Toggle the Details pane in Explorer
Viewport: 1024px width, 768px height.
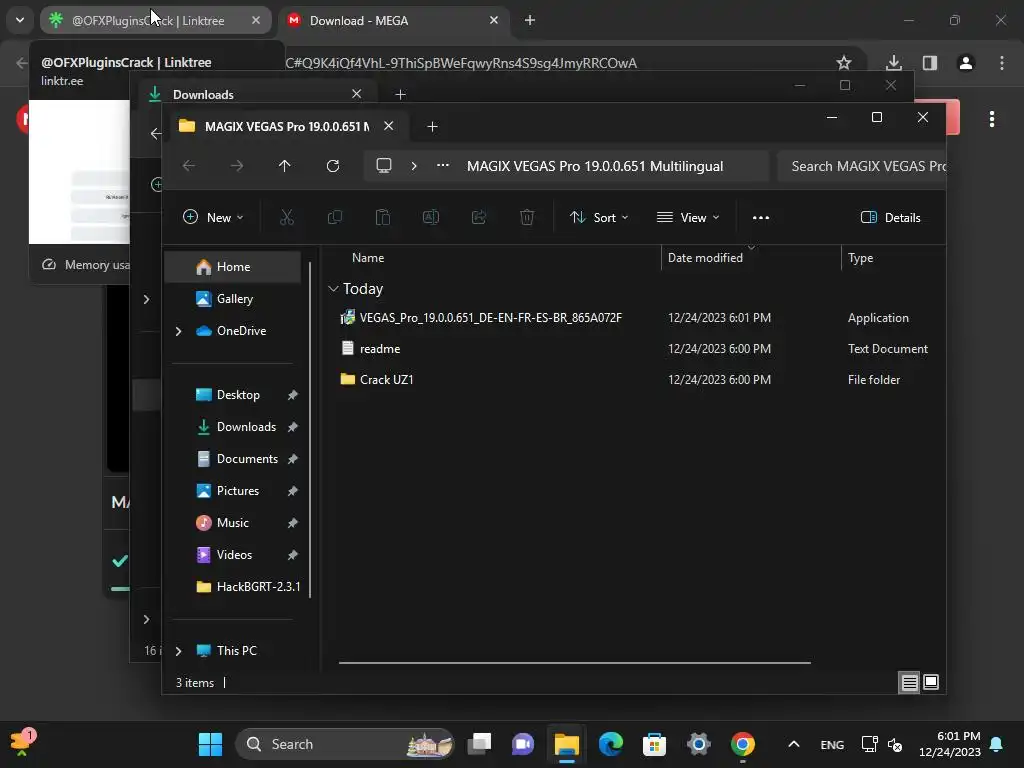point(891,217)
